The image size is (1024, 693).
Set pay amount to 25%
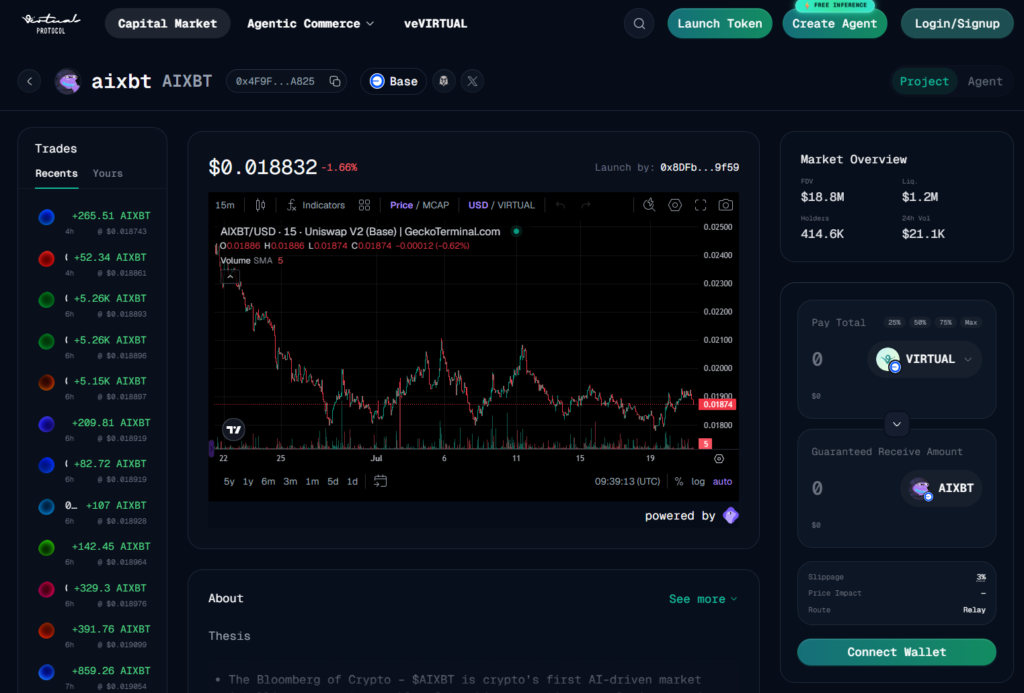[894, 322]
